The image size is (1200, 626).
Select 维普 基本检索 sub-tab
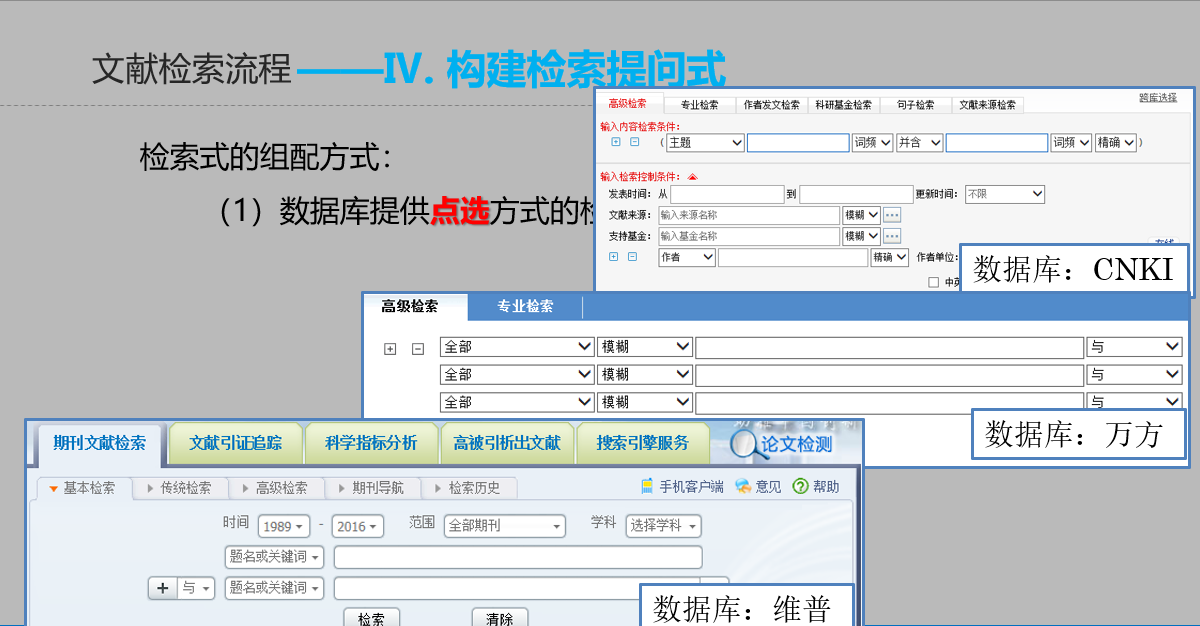point(83,488)
